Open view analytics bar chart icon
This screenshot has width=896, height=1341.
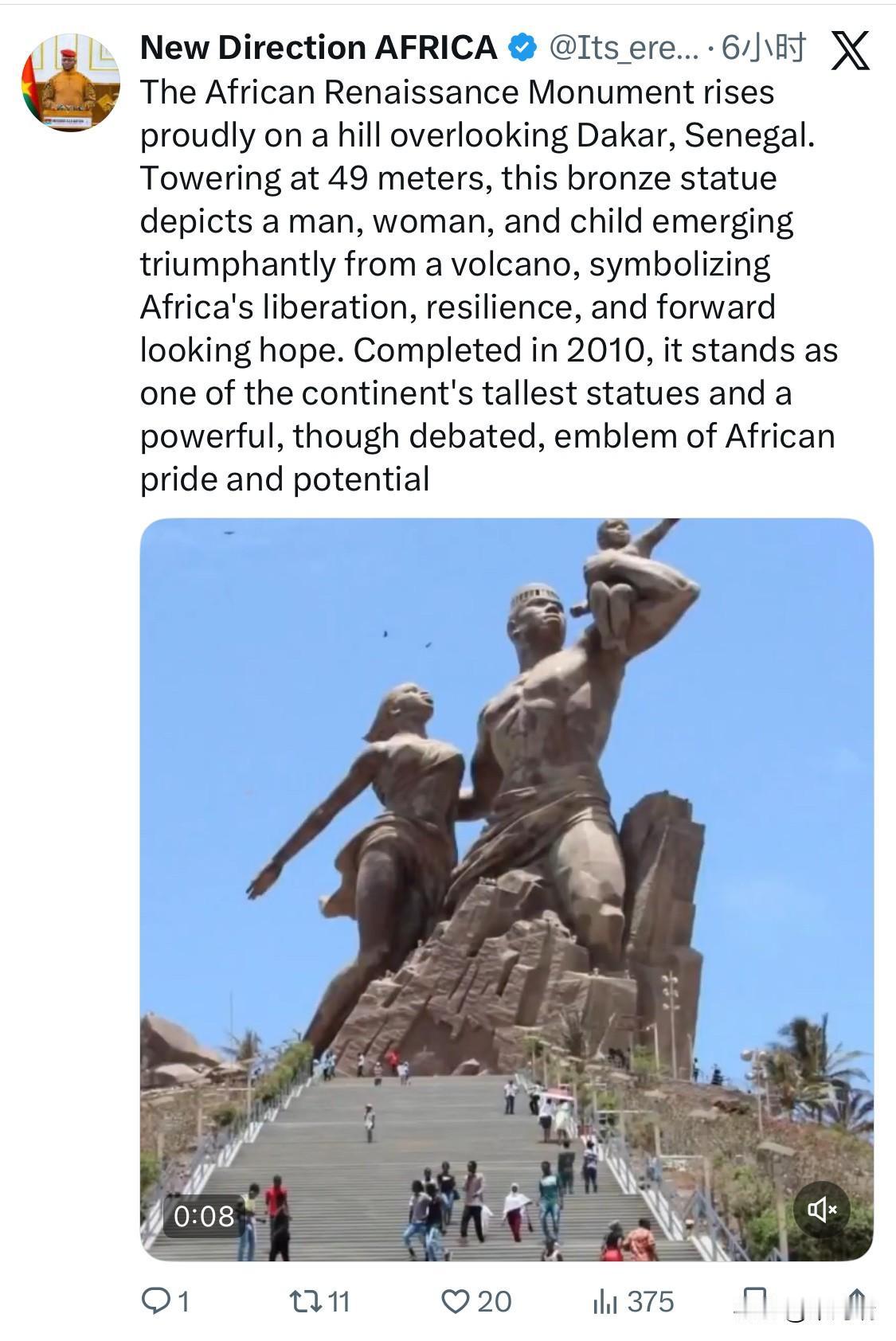tap(605, 1302)
